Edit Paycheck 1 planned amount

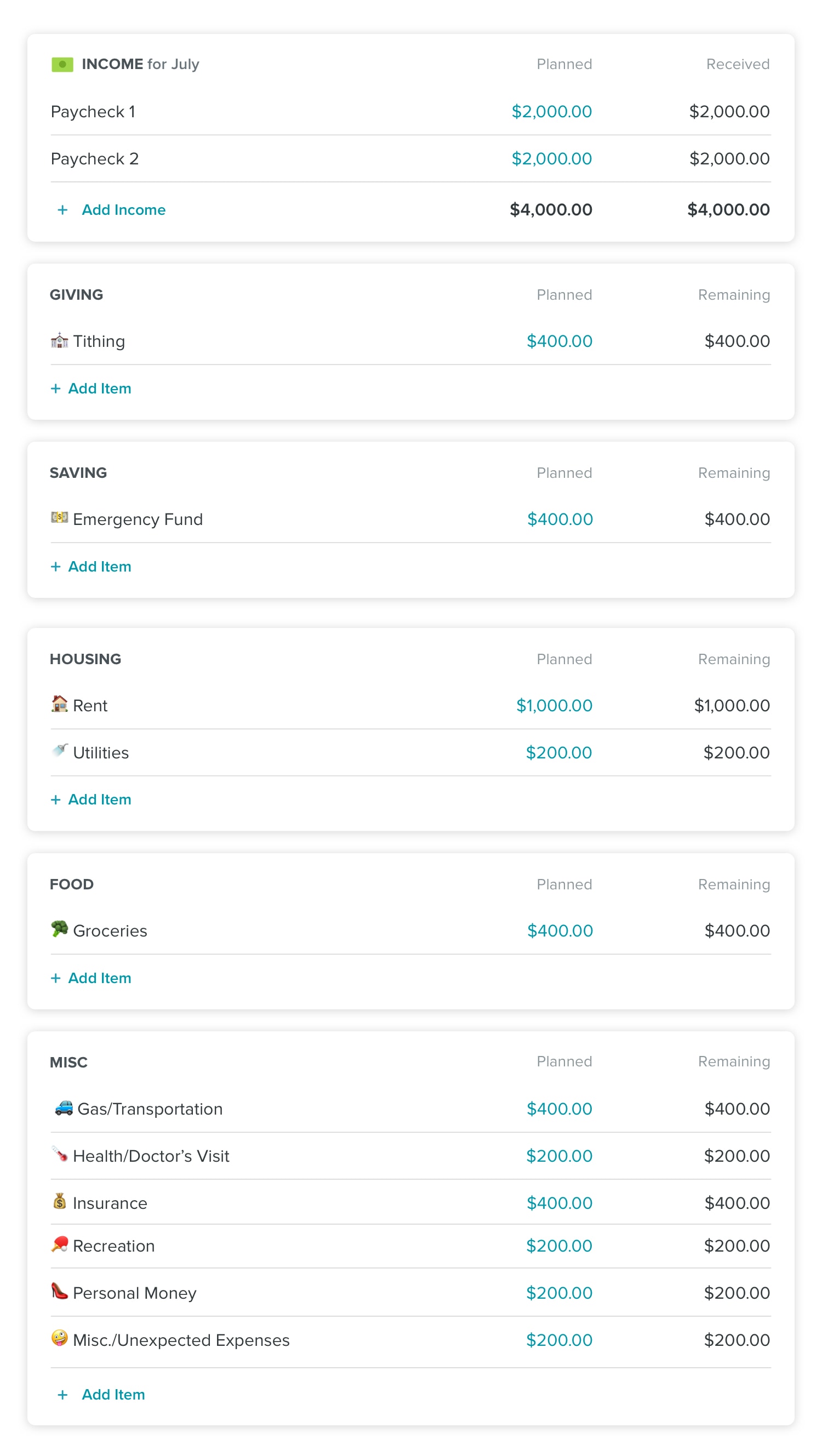pyautogui.click(x=551, y=112)
